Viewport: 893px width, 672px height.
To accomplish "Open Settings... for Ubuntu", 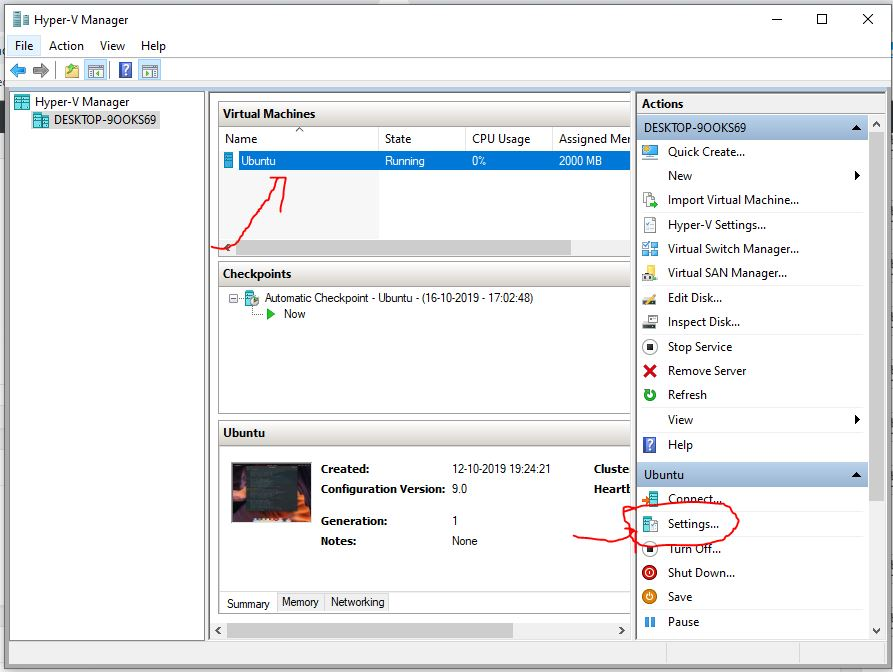I will coord(693,524).
